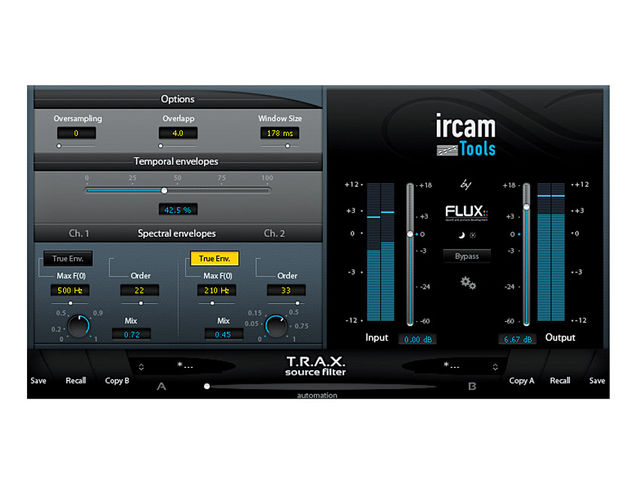Recall preset slot A
Screen dimensions: 640x480
point(76,380)
